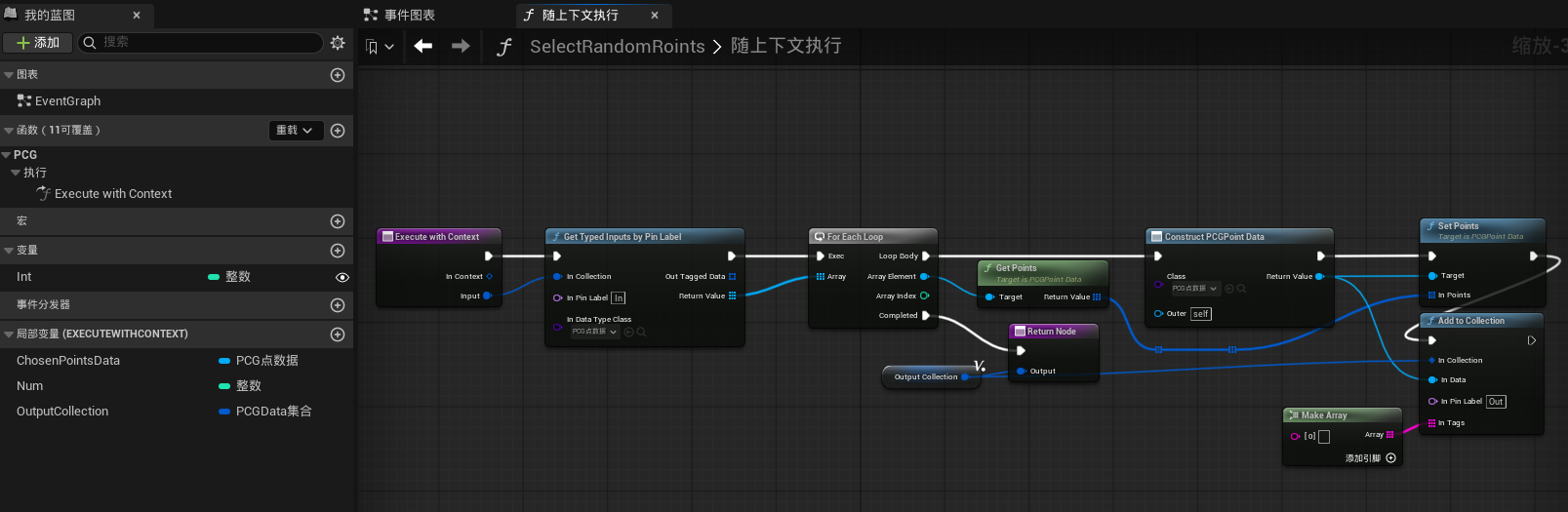The height and width of the screenshot is (512, 1568).
Task: Collapse the PCG category
Action: click(x=7, y=155)
